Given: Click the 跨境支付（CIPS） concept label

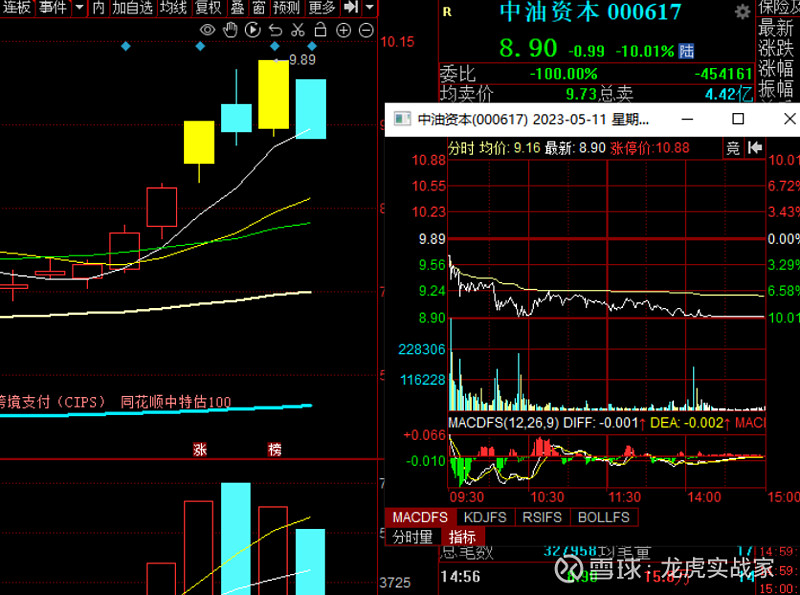Looking at the screenshot, I should tap(52, 402).
